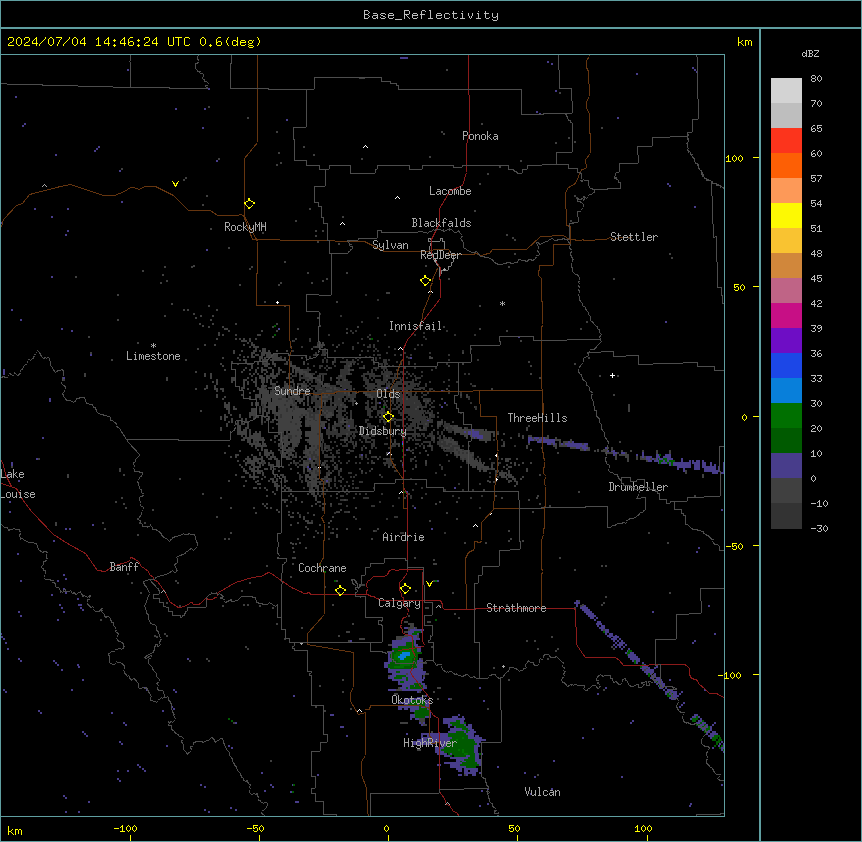This screenshot has width=862, height=842.
Task: Click the bright green 30 dBZ legend swatch
Action: pyautogui.click(x=786, y=416)
